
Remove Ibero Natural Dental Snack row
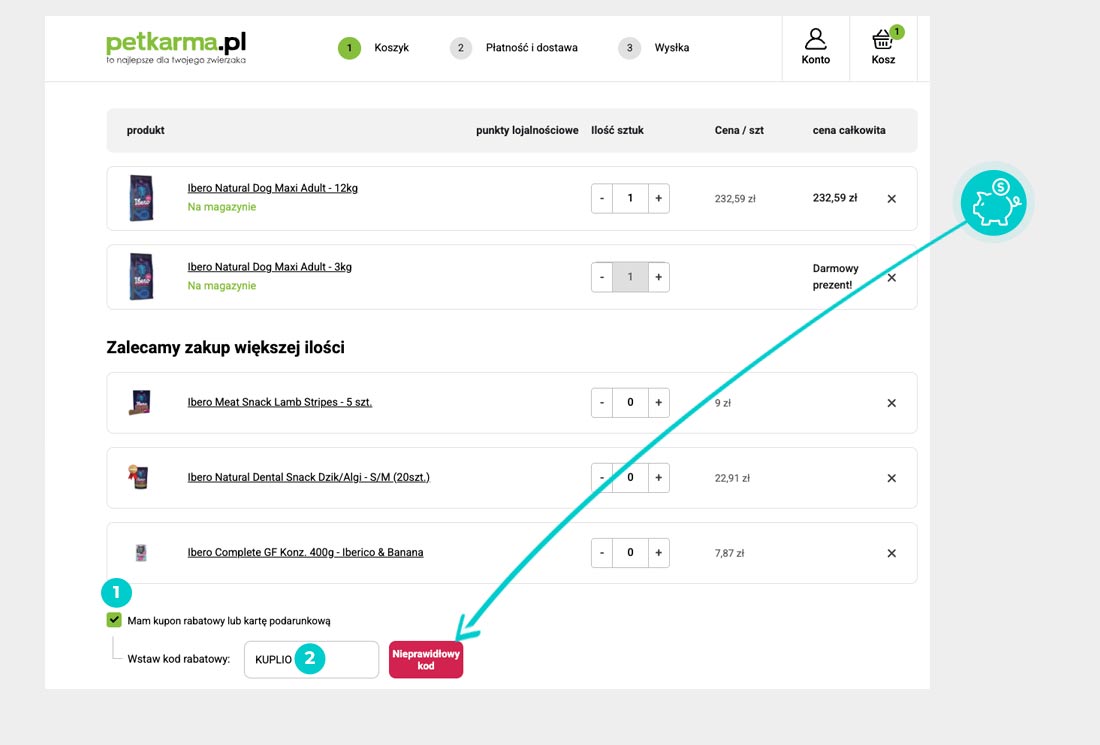[x=891, y=478]
